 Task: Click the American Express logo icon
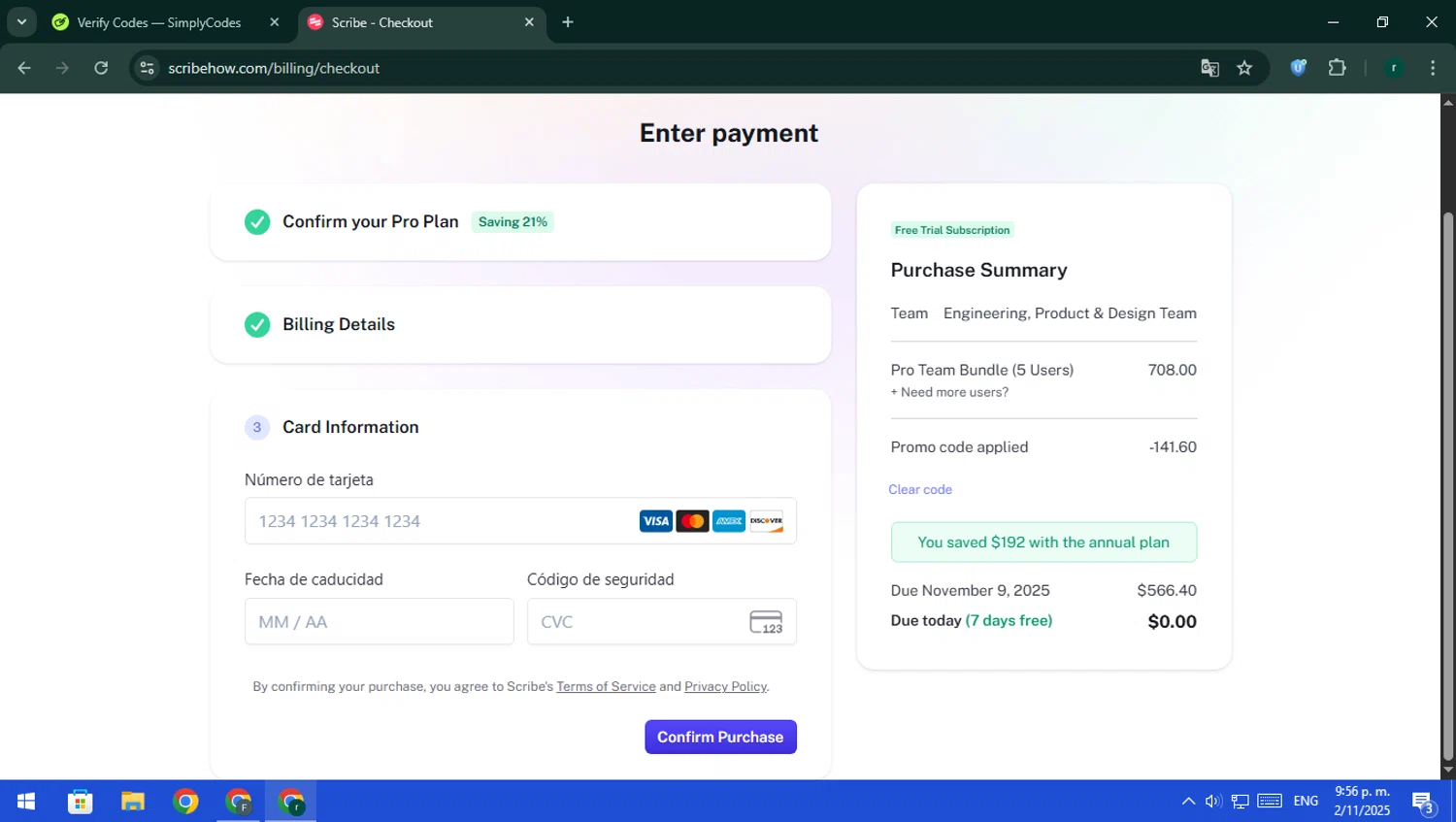pyautogui.click(x=729, y=521)
